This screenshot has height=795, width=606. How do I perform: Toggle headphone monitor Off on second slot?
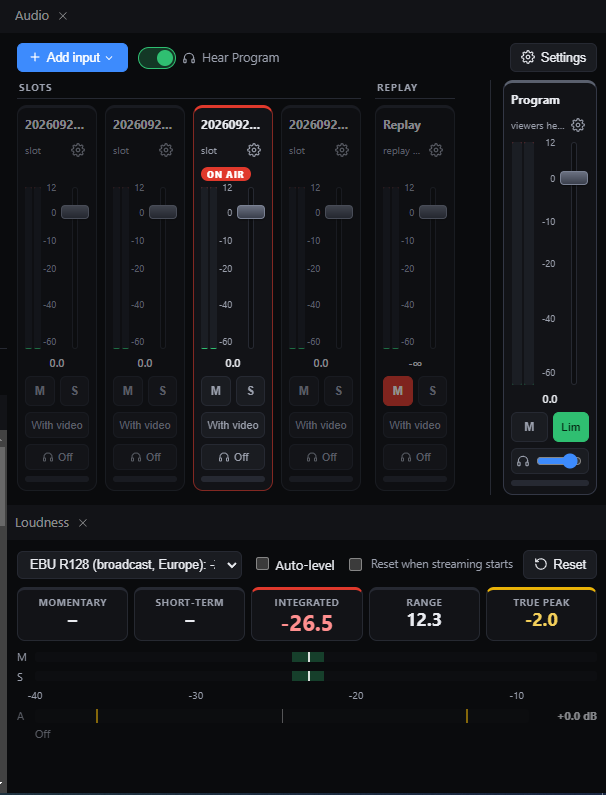point(145,457)
